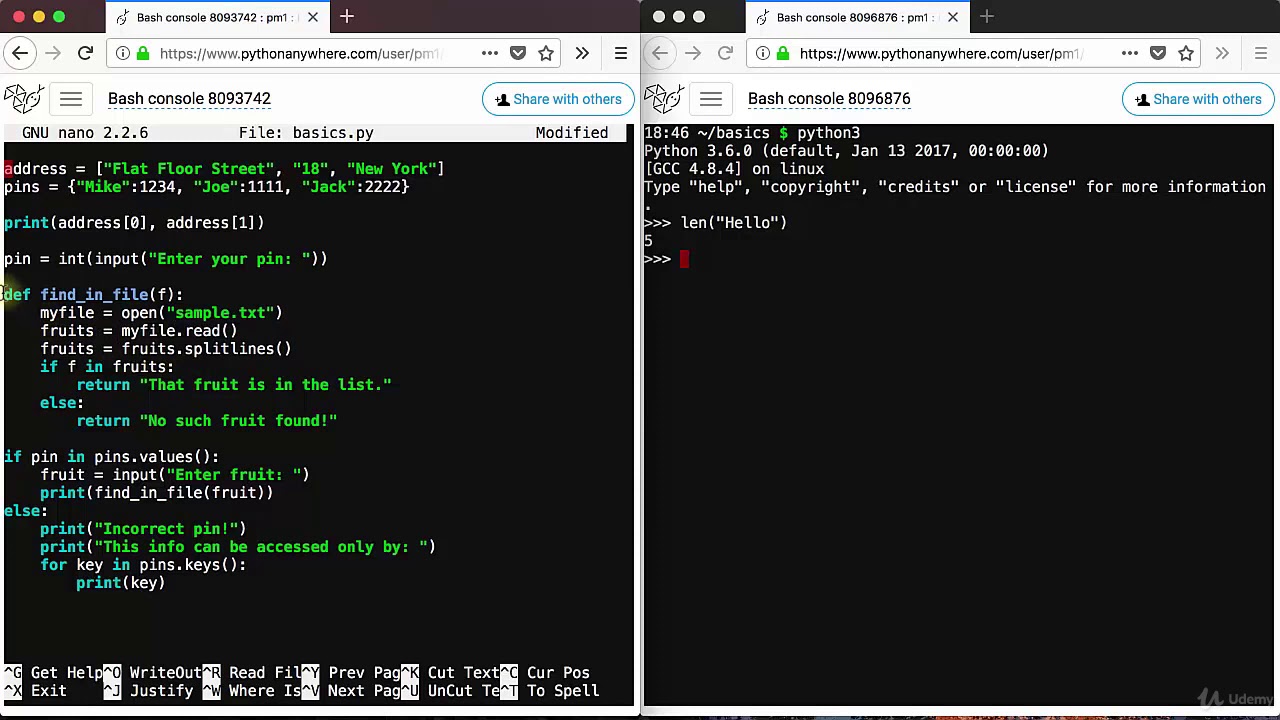
Task: Open Firefox hamburger menu in left window
Action: (621, 53)
